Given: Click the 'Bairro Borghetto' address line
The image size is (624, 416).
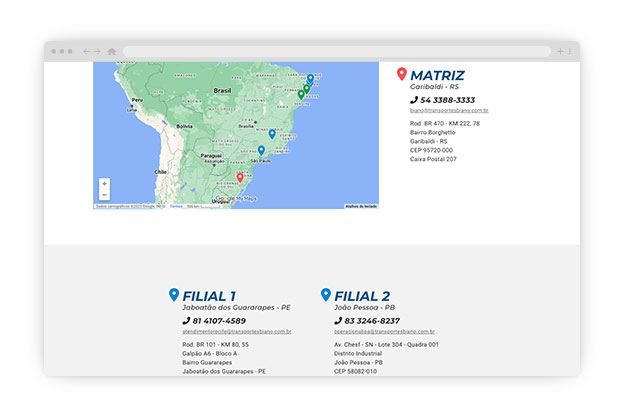Looking at the screenshot, I should (x=433, y=132).
